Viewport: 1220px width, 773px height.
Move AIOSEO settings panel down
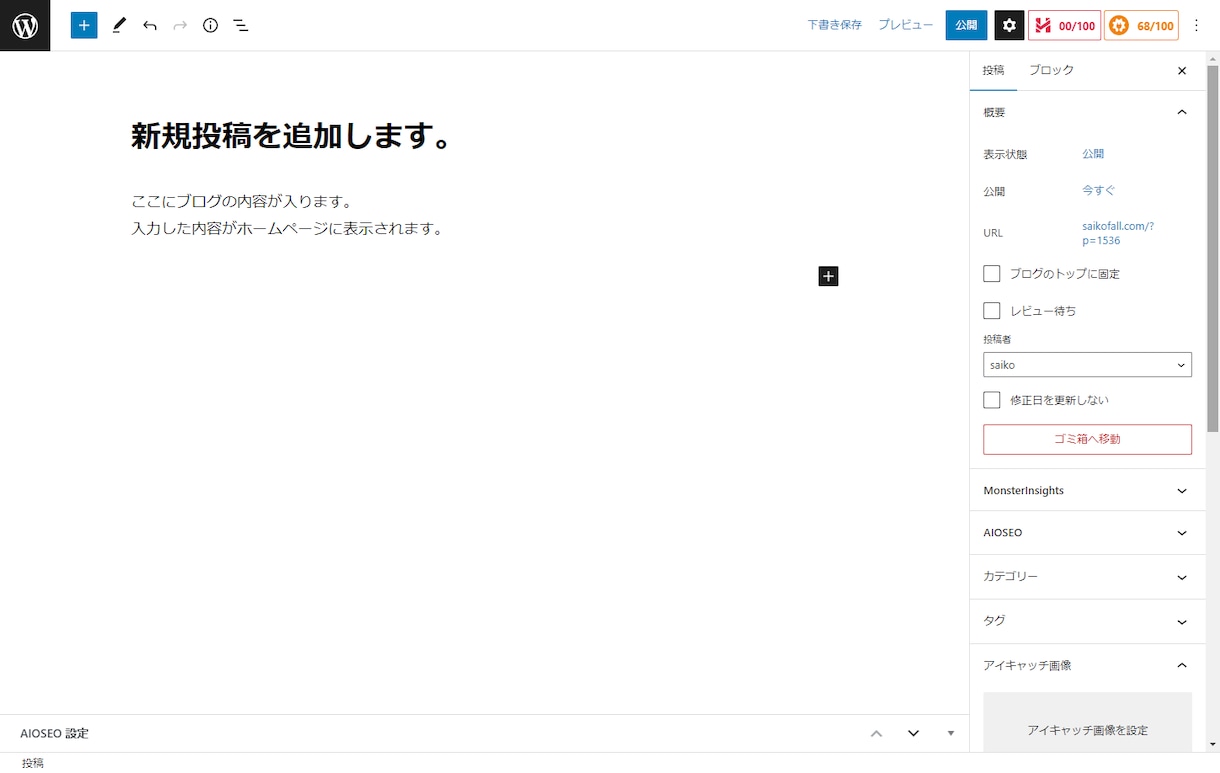[913, 733]
